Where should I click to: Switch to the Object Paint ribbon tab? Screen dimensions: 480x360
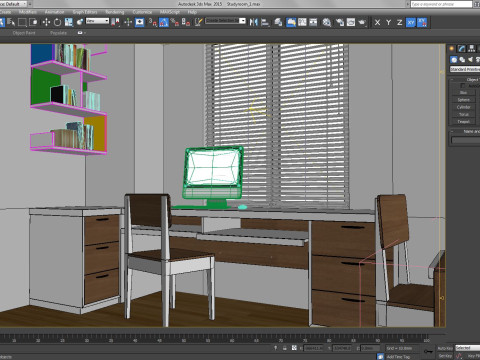click(x=24, y=33)
